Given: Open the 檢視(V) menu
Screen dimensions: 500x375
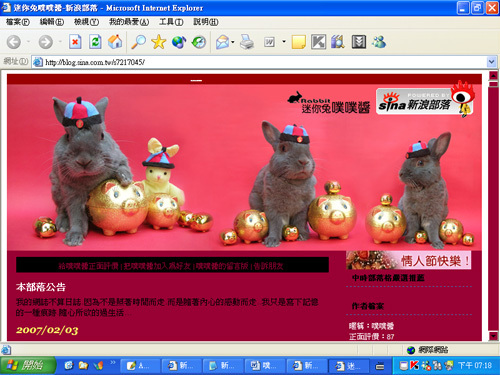Looking at the screenshot, I should [86, 22].
